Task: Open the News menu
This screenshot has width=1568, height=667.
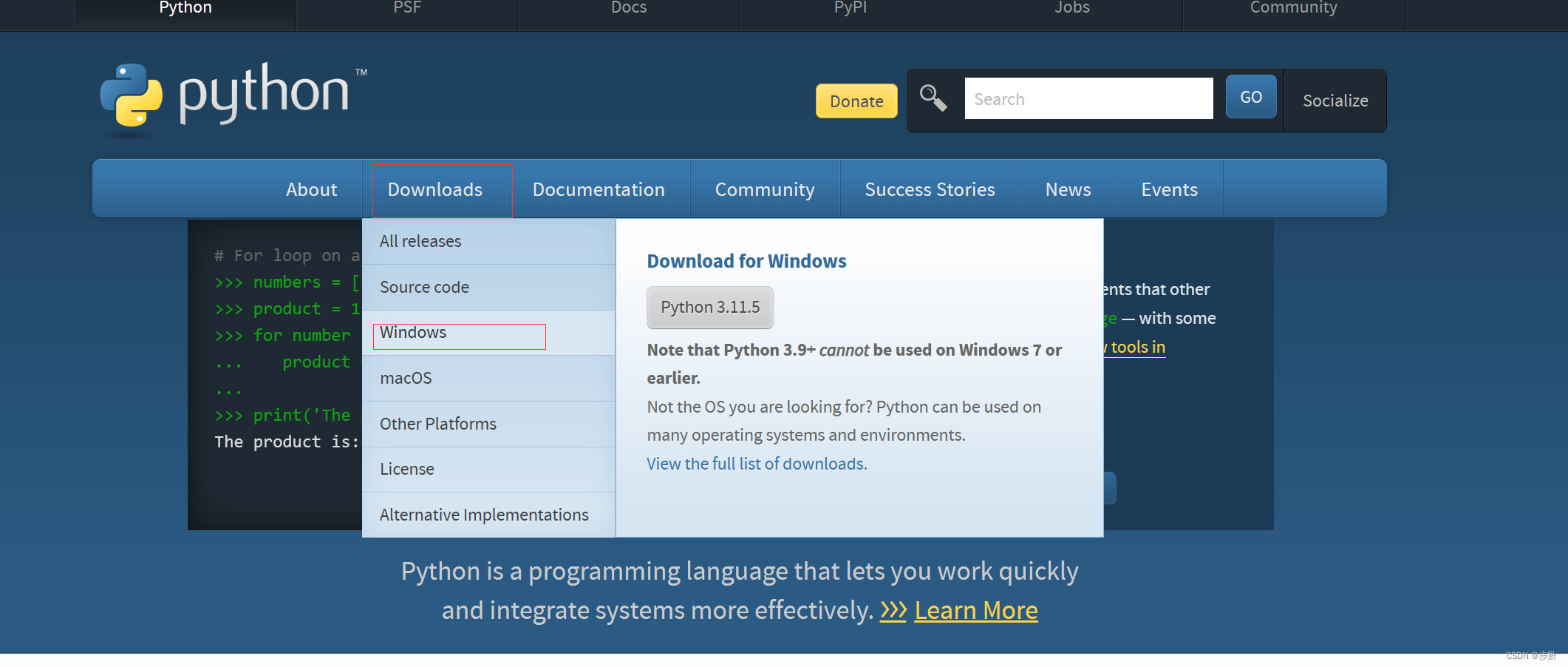Action: tap(1068, 189)
